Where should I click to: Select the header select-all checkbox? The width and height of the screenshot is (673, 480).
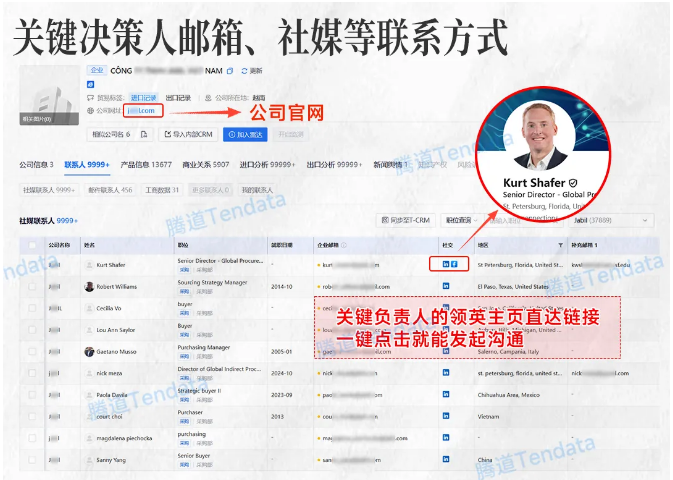[x=32, y=244]
